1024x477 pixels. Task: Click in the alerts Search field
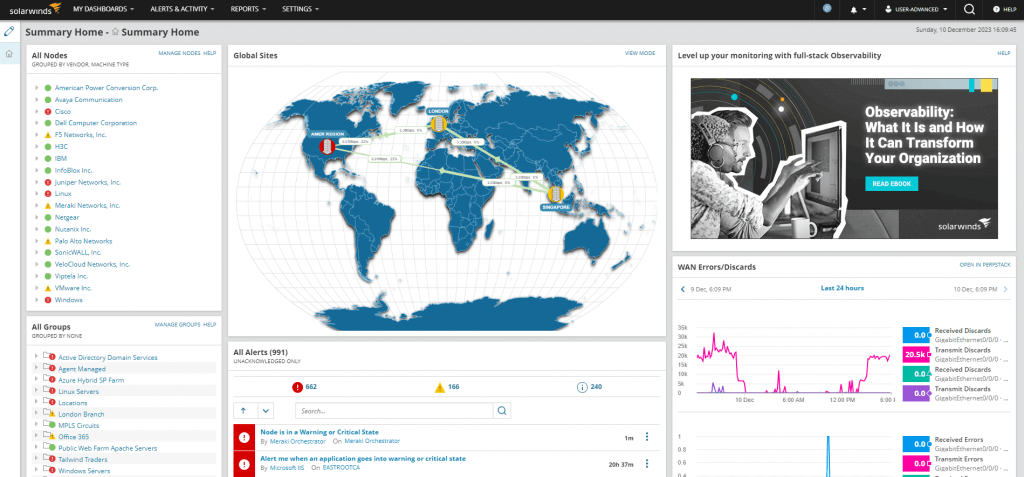394,410
